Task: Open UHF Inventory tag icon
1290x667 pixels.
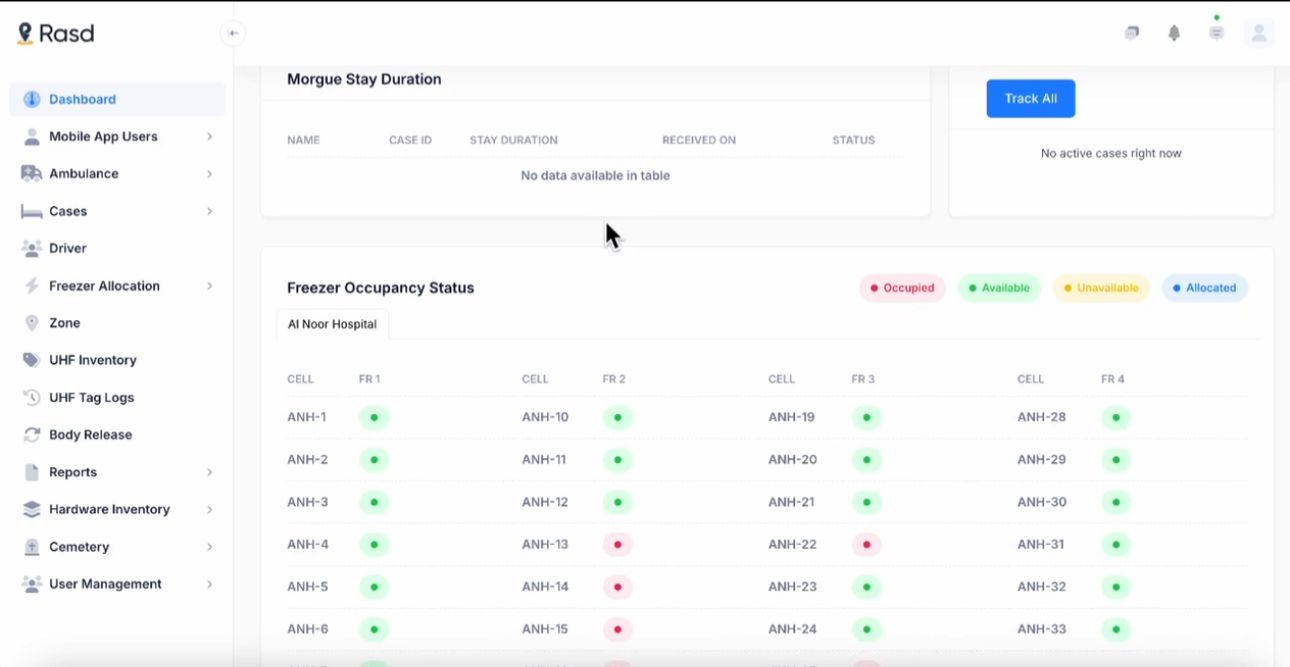Action: click(x=31, y=360)
